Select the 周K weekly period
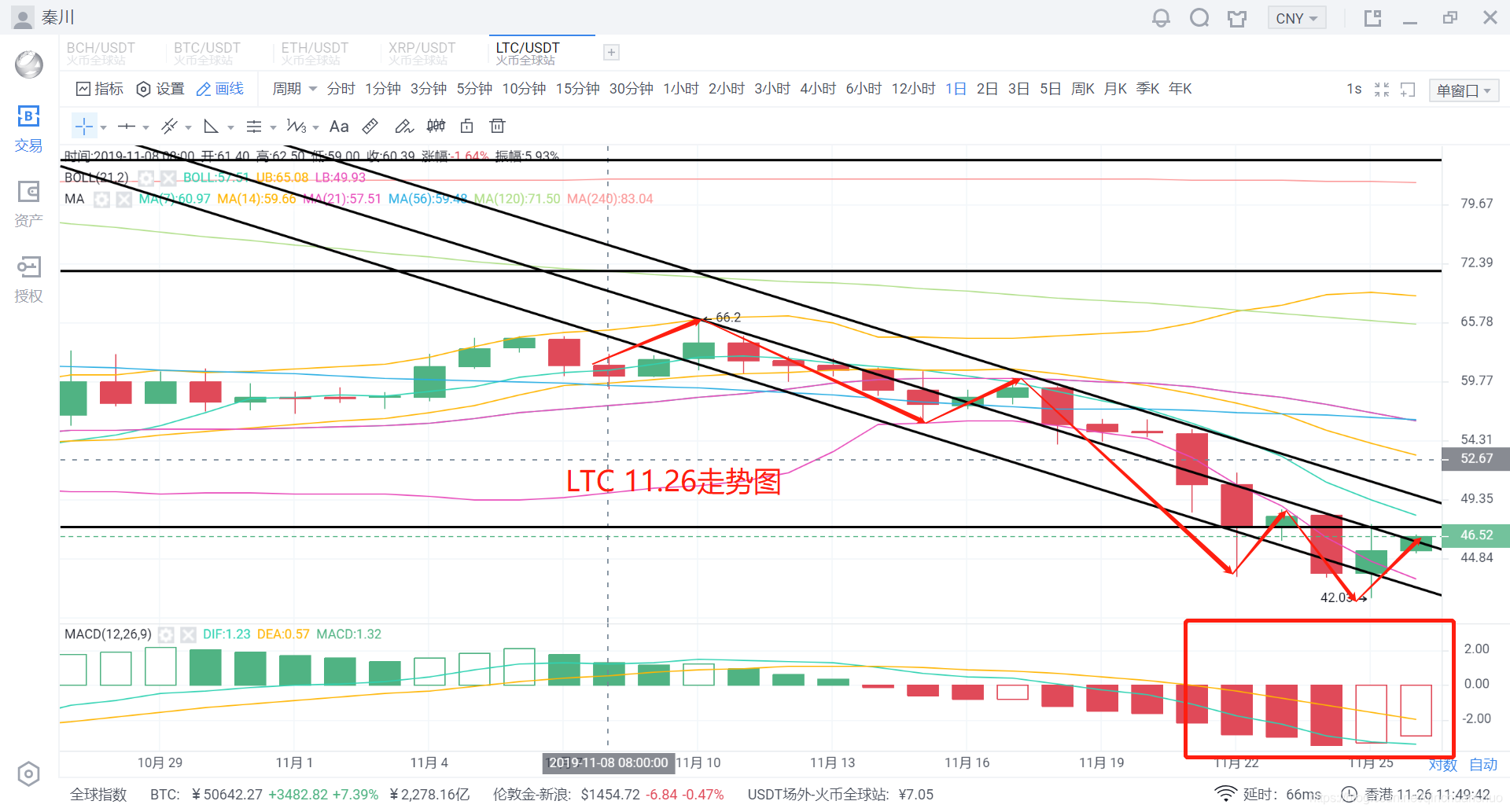The height and width of the screenshot is (812, 1510). 1082,89
